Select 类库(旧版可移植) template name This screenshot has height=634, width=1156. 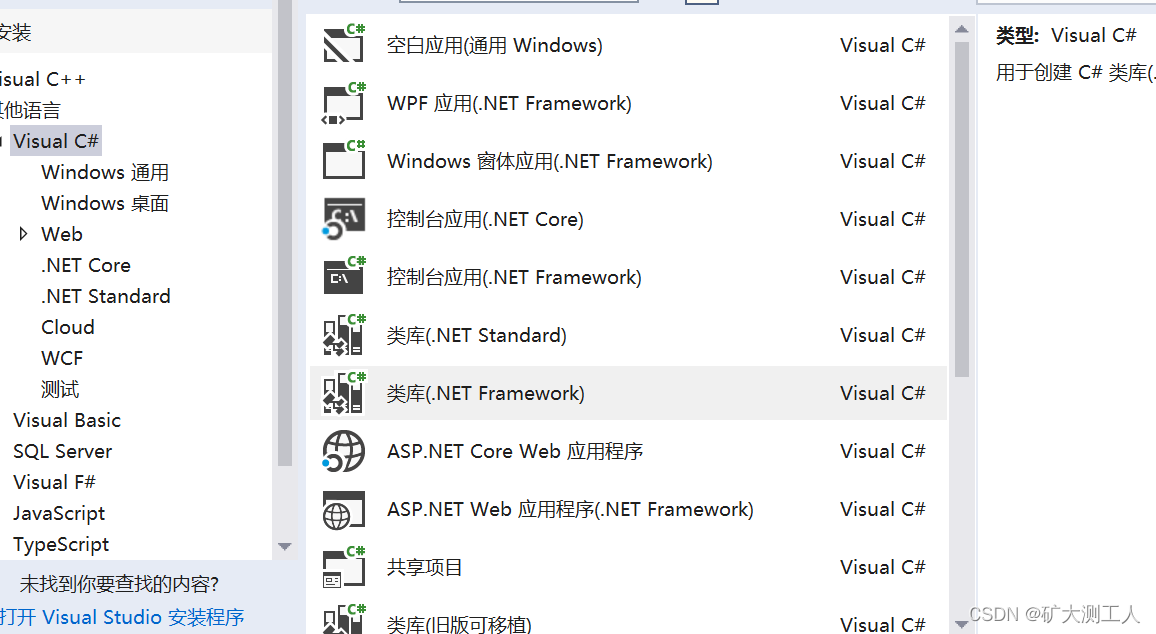click(459, 624)
